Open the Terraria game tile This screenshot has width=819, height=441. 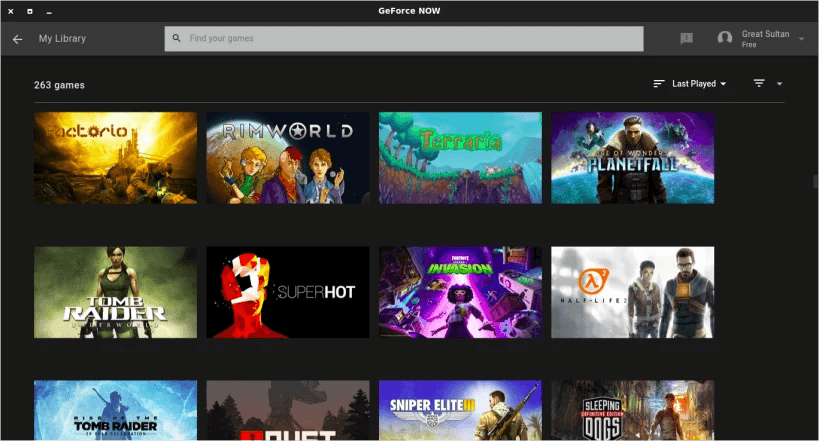(460, 158)
